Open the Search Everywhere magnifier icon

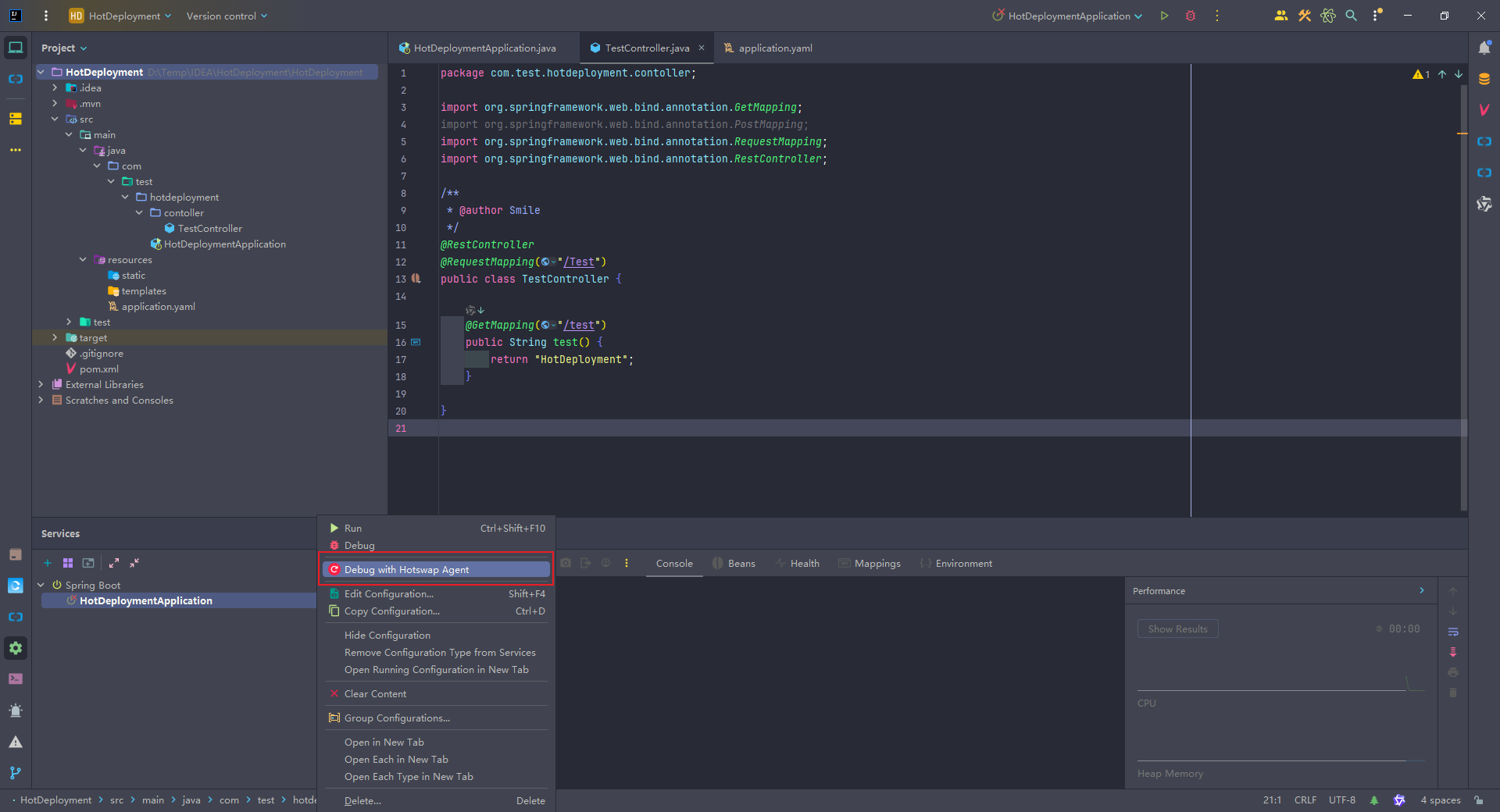[1352, 16]
